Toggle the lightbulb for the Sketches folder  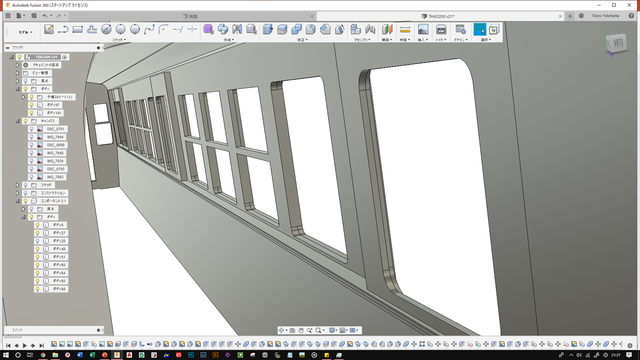click(25, 185)
